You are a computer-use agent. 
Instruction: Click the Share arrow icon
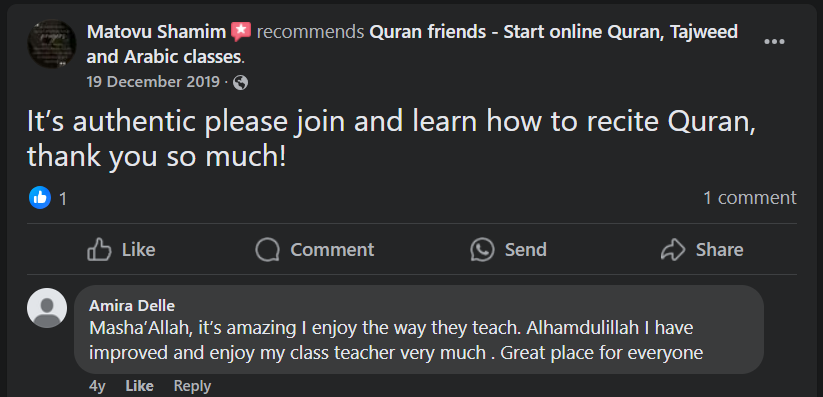point(673,250)
